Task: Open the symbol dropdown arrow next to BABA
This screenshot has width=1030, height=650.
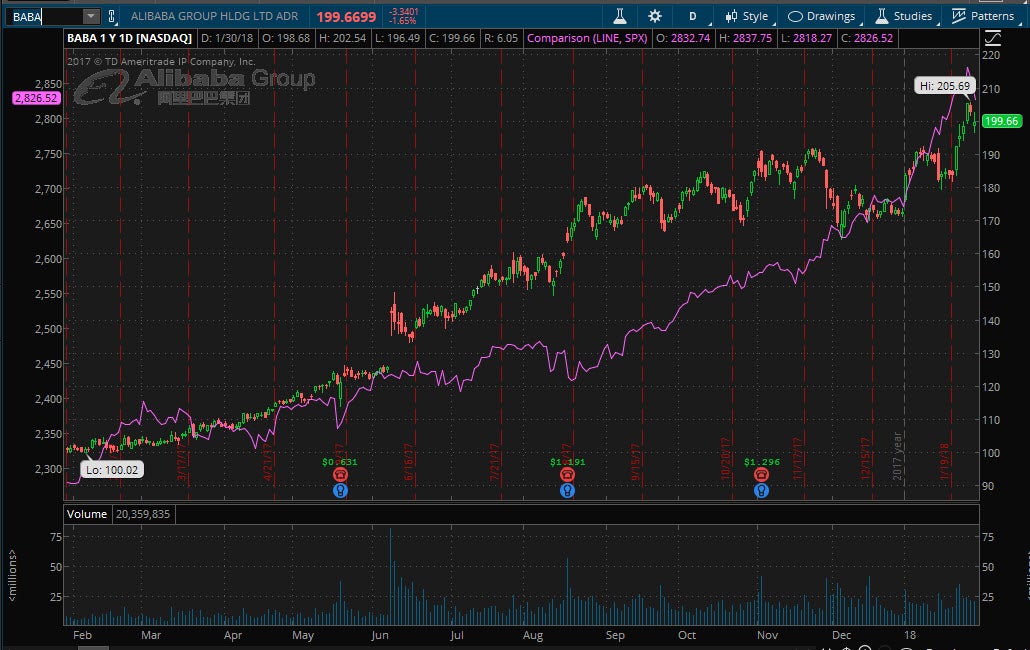Action: (91, 16)
